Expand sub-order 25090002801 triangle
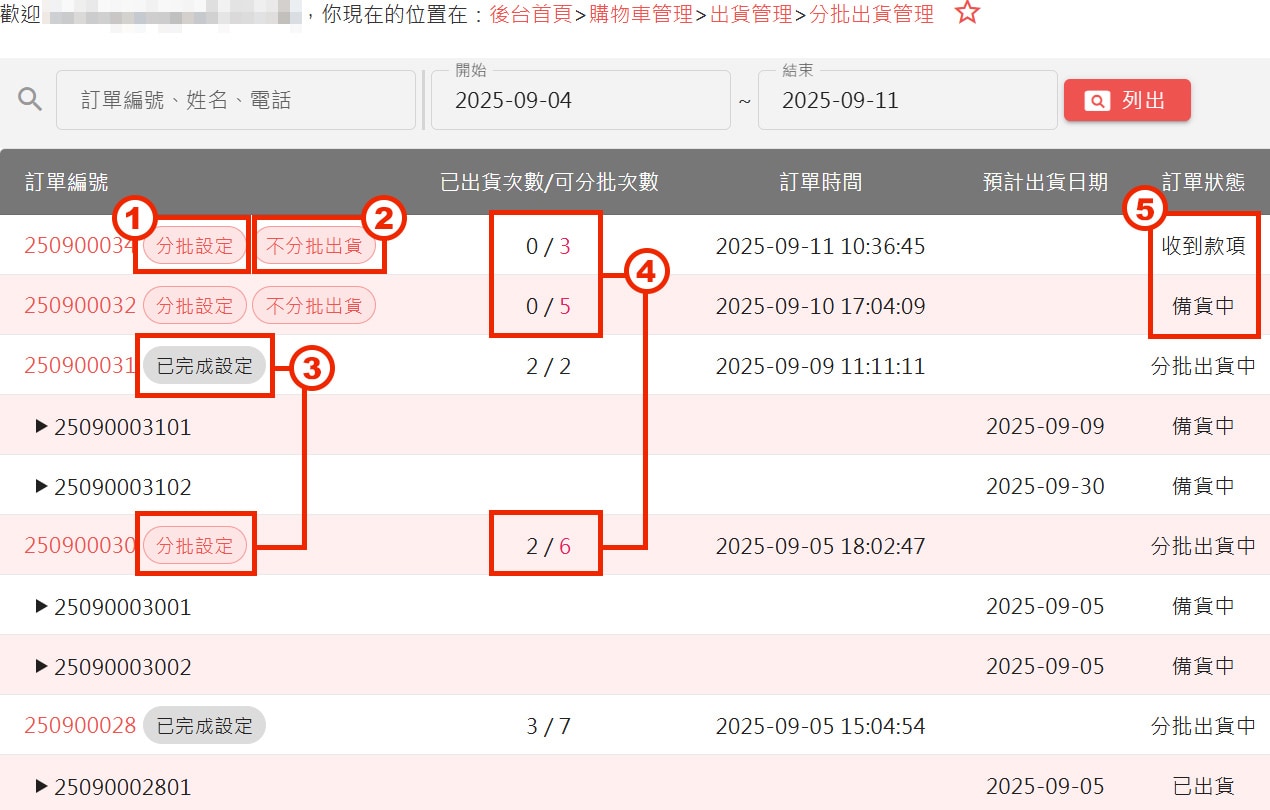 41,786
